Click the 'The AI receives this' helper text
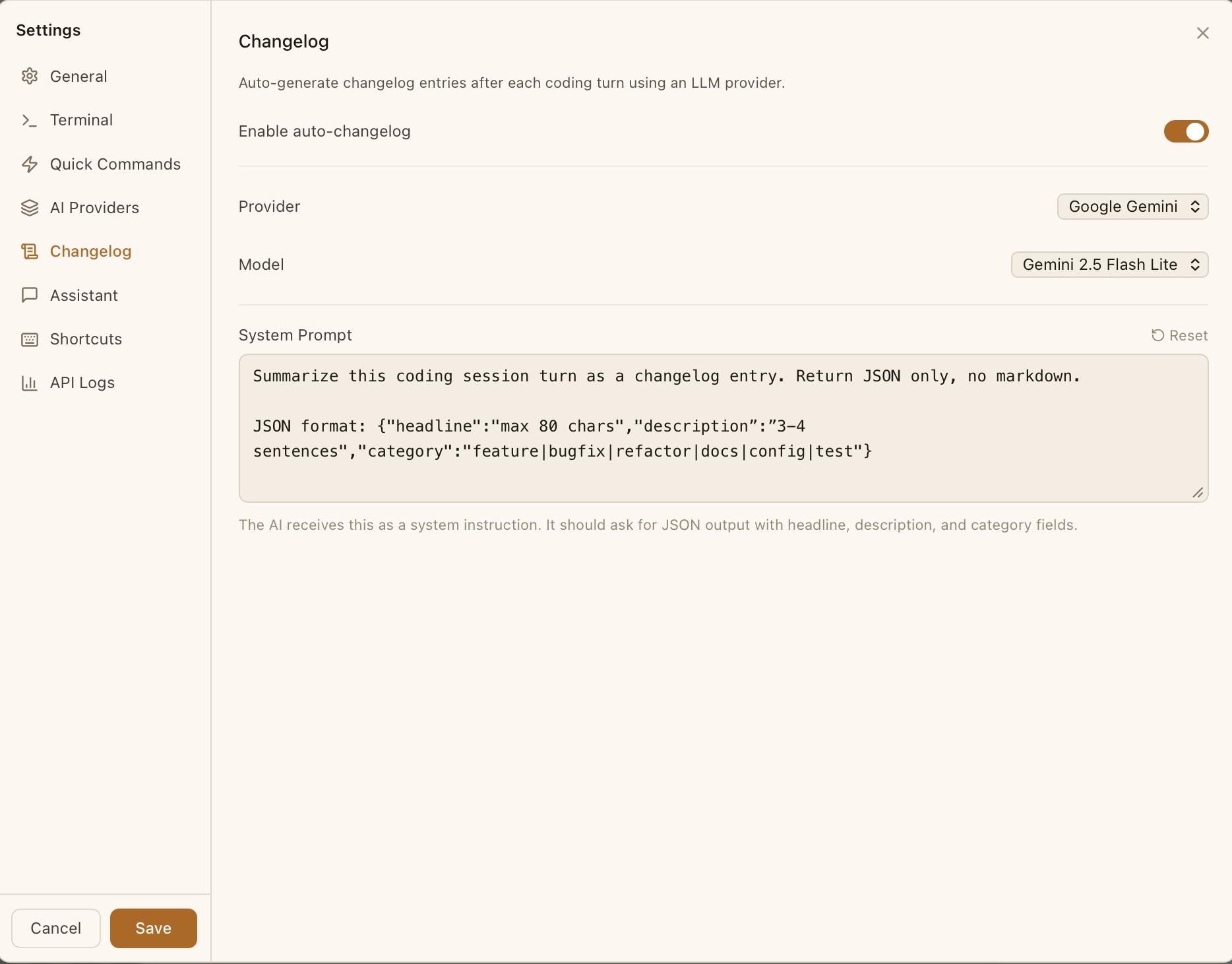 658,525
